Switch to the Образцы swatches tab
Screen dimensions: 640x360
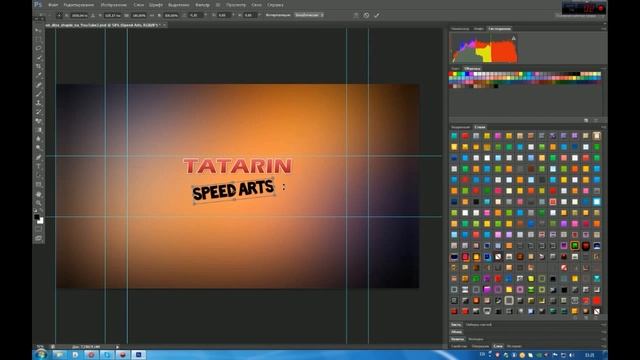coord(472,69)
